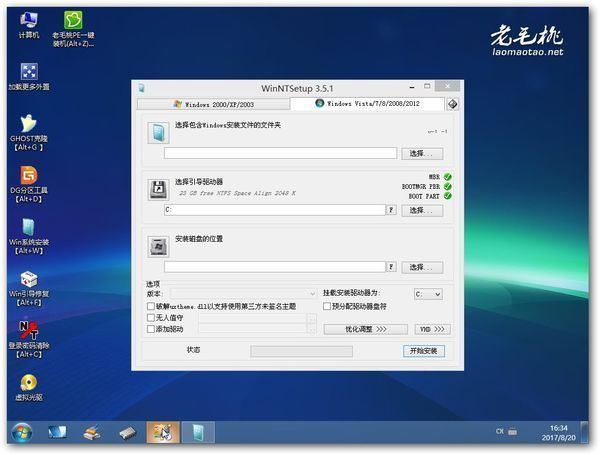Enable 无人值守 checkbox
The height and width of the screenshot is (455, 600).
coord(151,318)
